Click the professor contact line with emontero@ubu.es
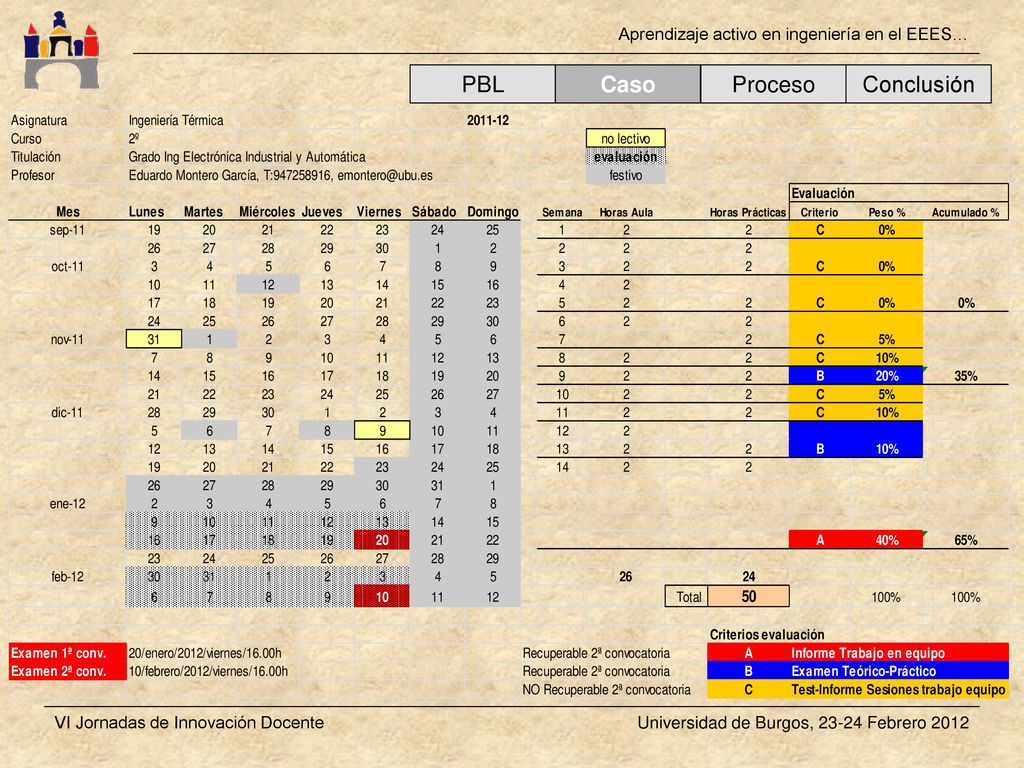The width and height of the screenshot is (1024, 768). coord(280,175)
